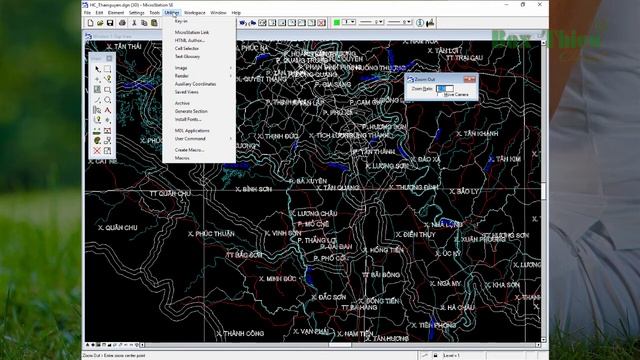Viewport: 640px width, 360px height.
Task: Click the Copy icon in toolbar
Action: (144, 23)
